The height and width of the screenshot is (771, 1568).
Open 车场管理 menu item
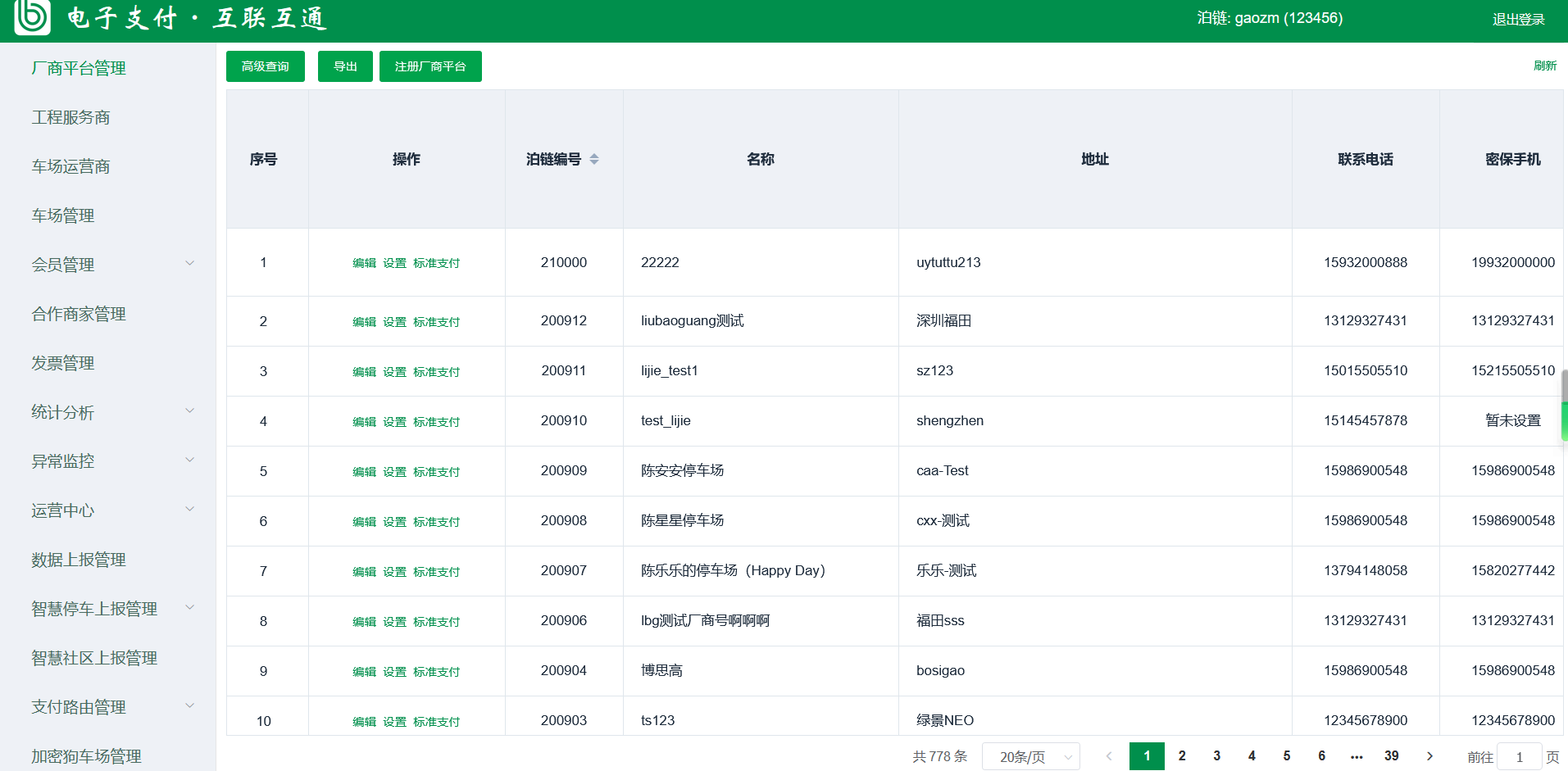pyautogui.click(x=63, y=215)
